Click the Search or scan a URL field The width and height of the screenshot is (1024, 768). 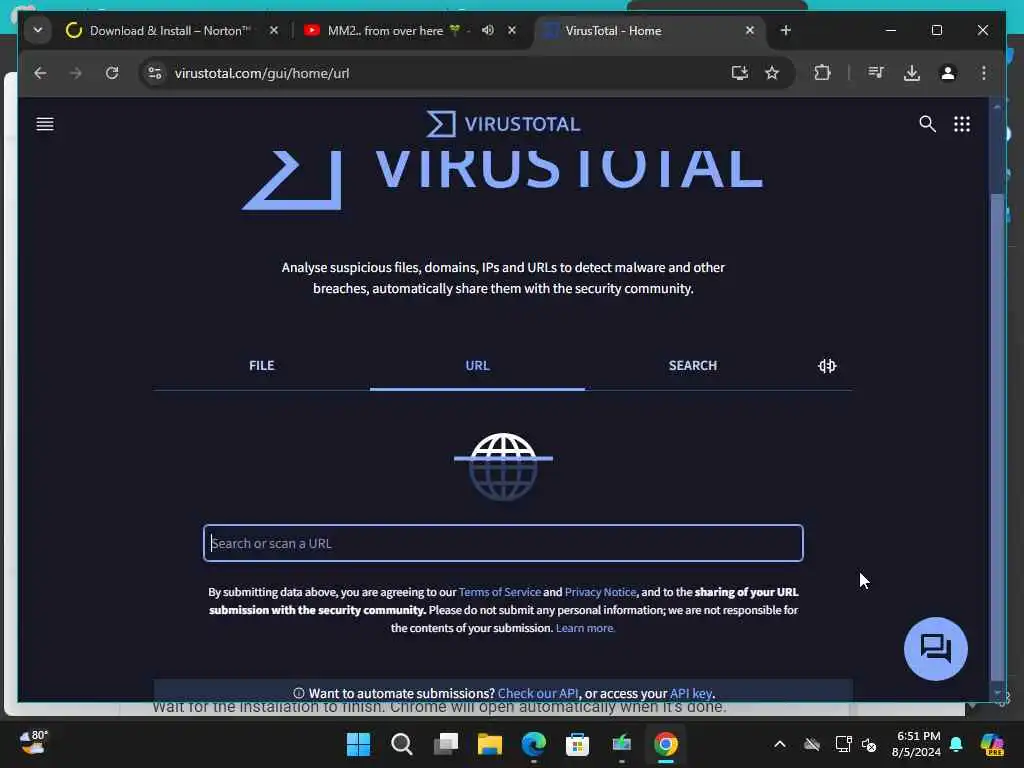(x=503, y=543)
